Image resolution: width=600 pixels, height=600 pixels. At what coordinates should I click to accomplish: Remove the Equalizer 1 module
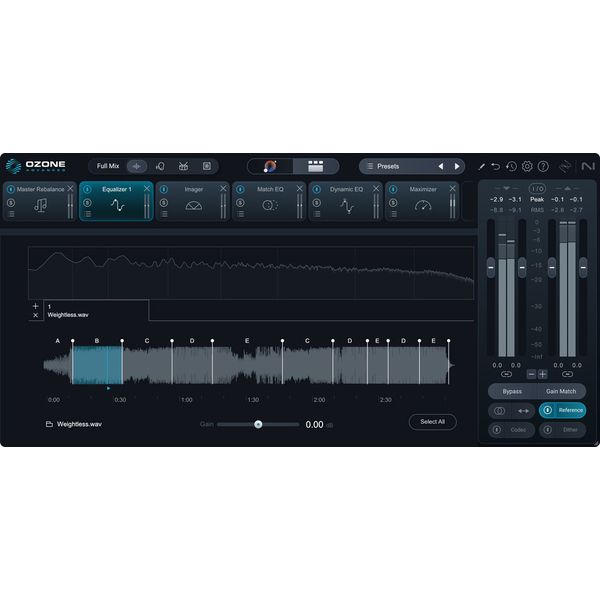pyautogui.click(x=147, y=188)
